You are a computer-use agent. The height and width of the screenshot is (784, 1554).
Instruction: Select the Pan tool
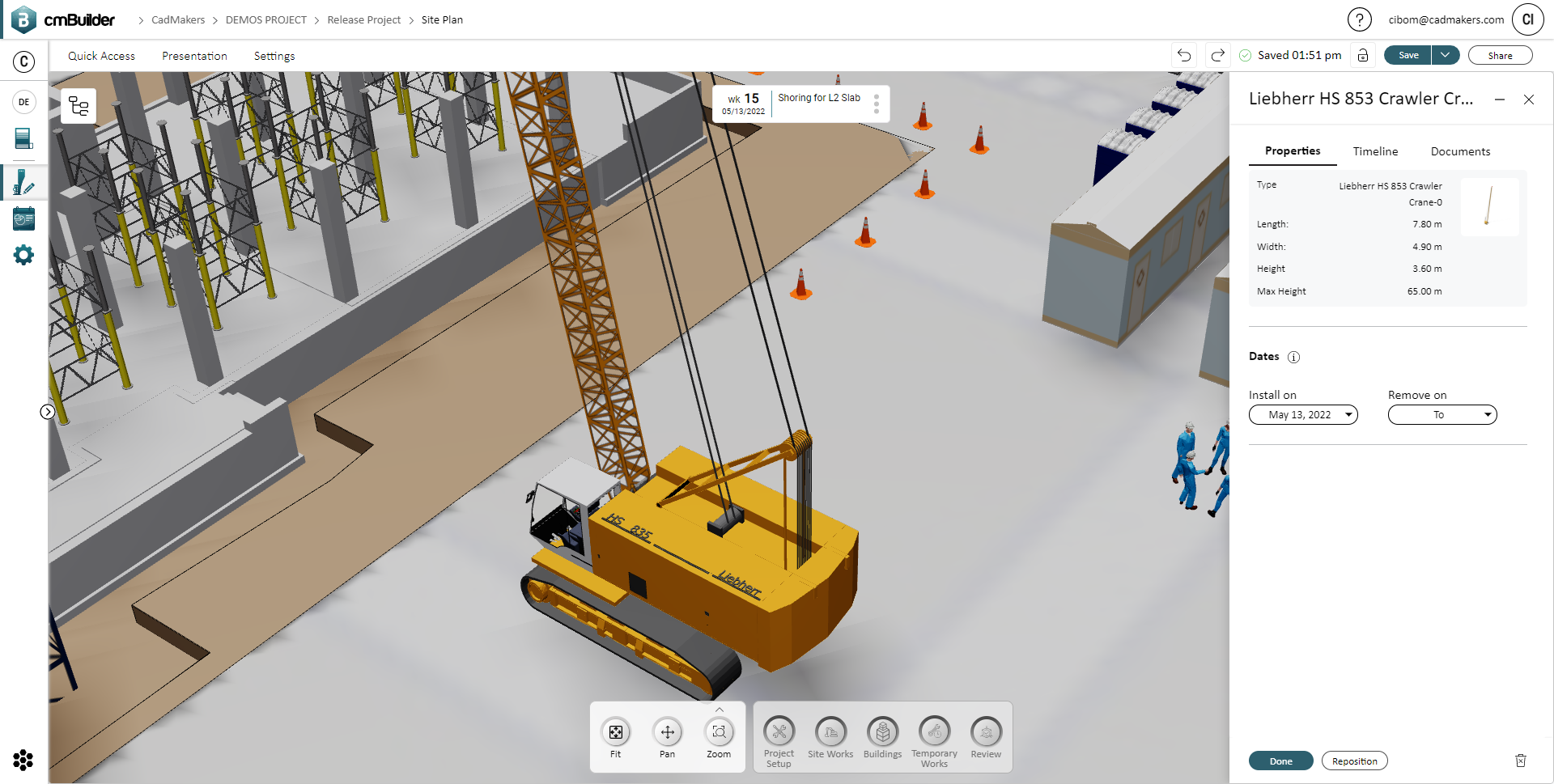667,737
